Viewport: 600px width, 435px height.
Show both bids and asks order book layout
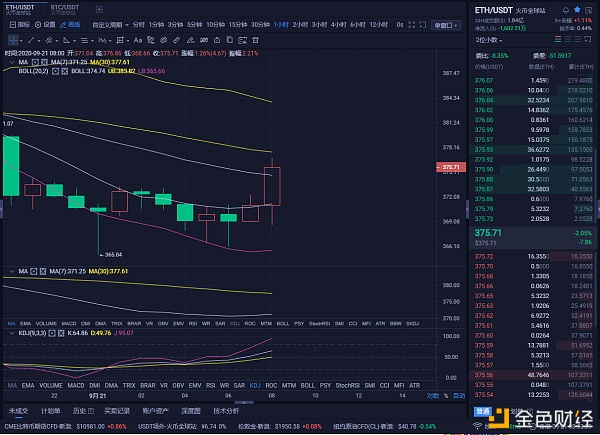[x=558, y=39]
